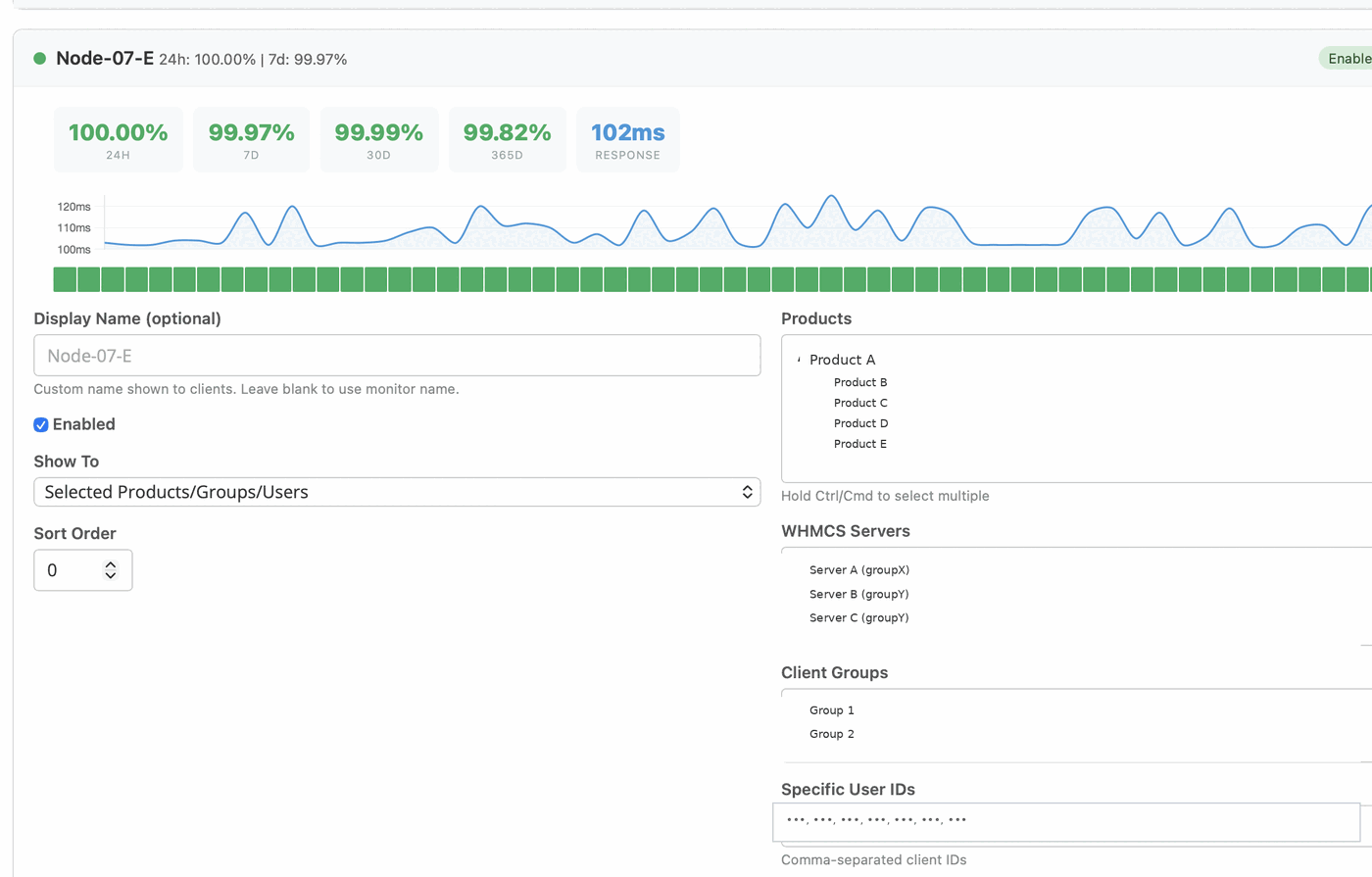Select Product B in Products list
This screenshot has height=877, width=1372.
860,382
